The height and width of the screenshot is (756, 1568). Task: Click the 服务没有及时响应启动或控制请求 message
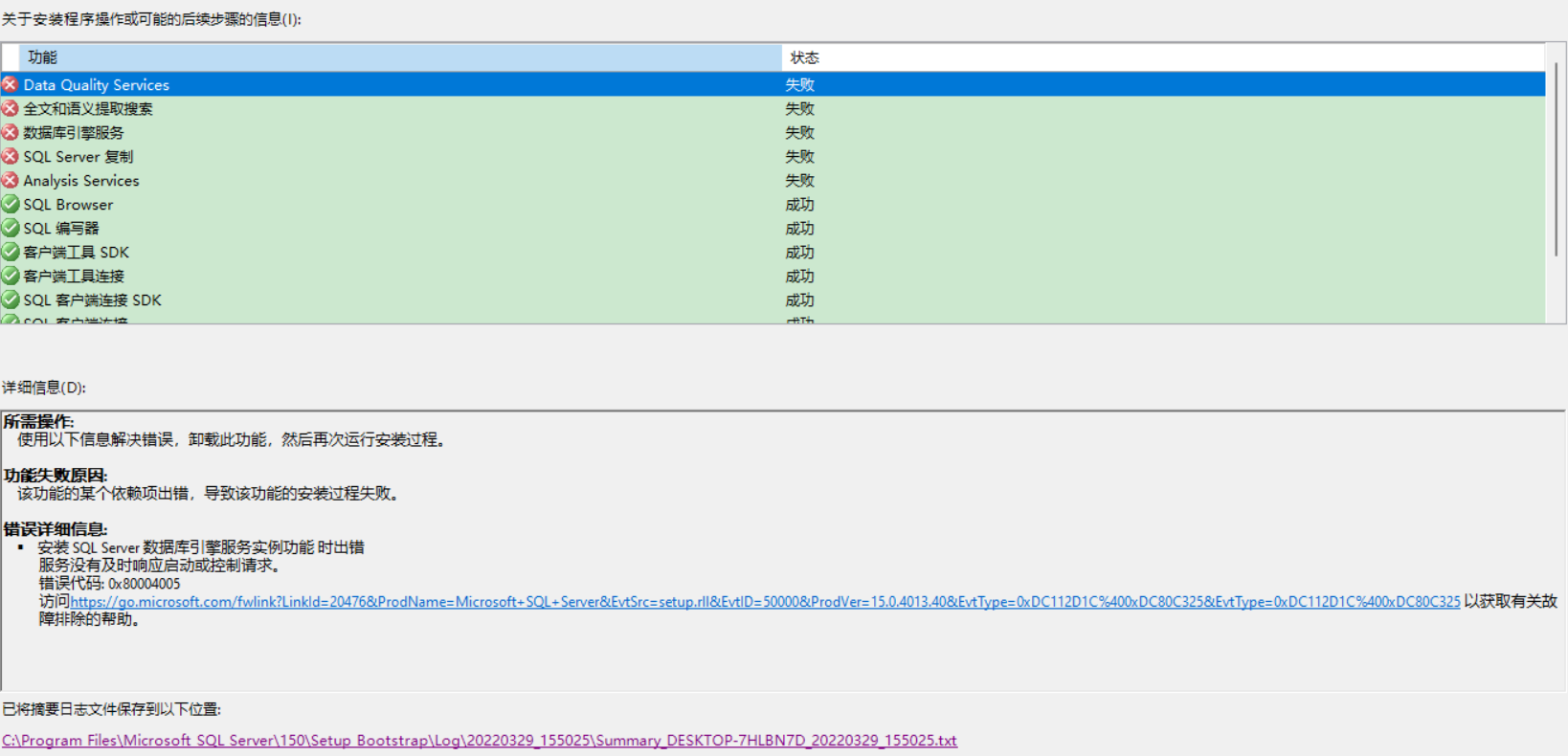pos(160,566)
